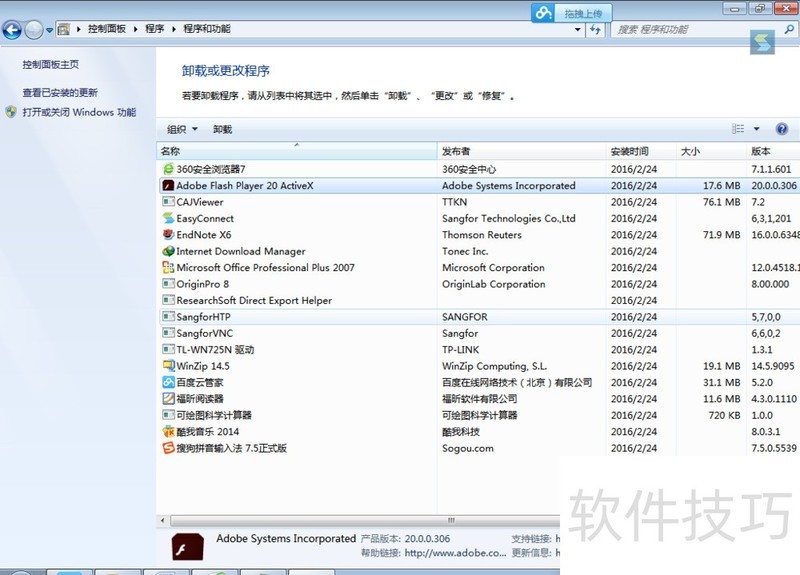
Task: Open 查看已安装的更新 link
Action: pyautogui.click(x=60, y=92)
